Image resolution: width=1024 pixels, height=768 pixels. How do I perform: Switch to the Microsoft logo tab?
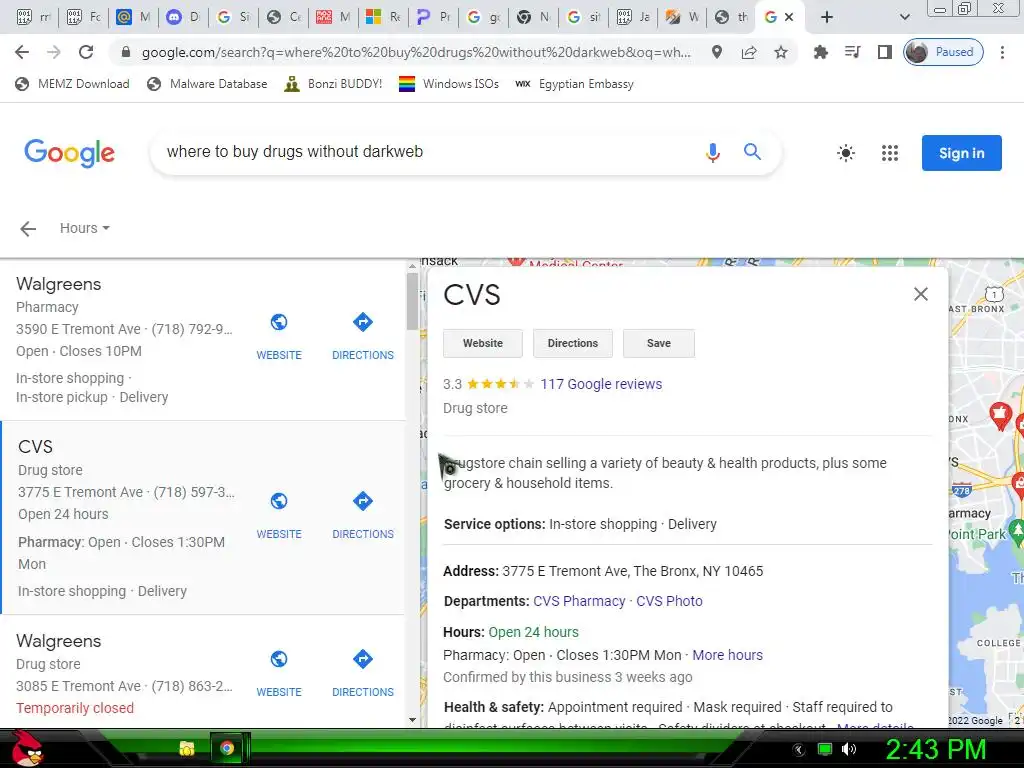tap(382, 18)
